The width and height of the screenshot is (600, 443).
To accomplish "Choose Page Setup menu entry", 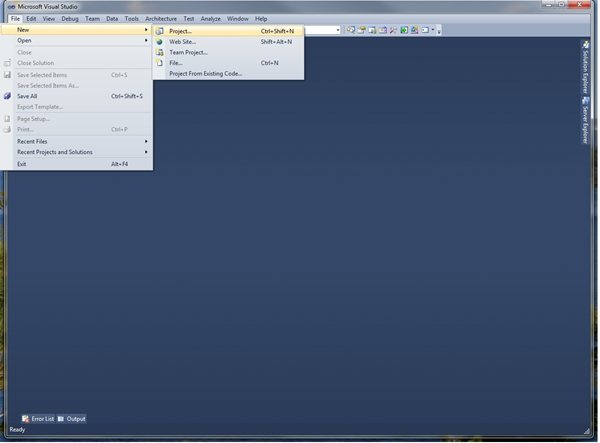I will pyautogui.click(x=77, y=119).
